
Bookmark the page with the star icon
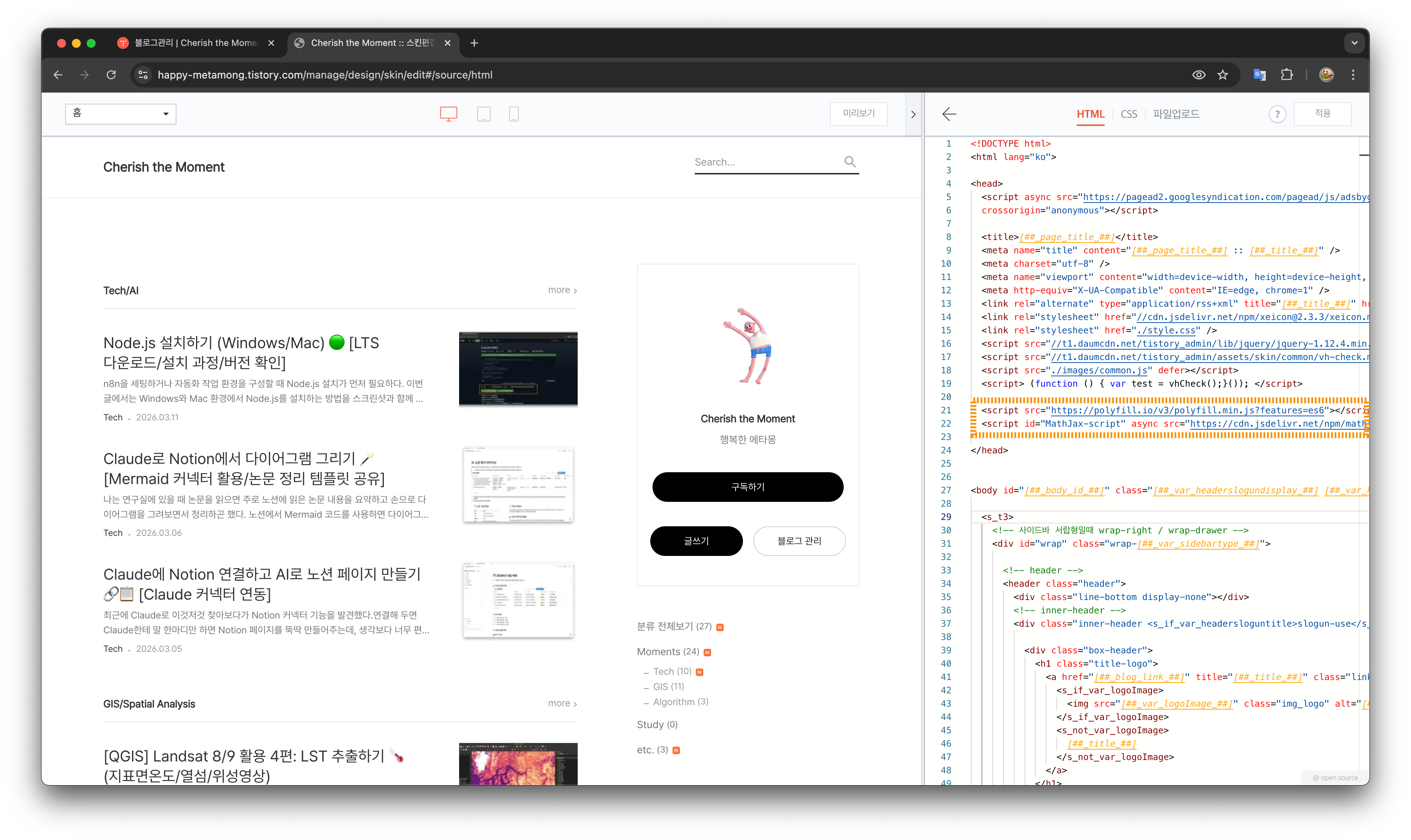pyautogui.click(x=1222, y=75)
